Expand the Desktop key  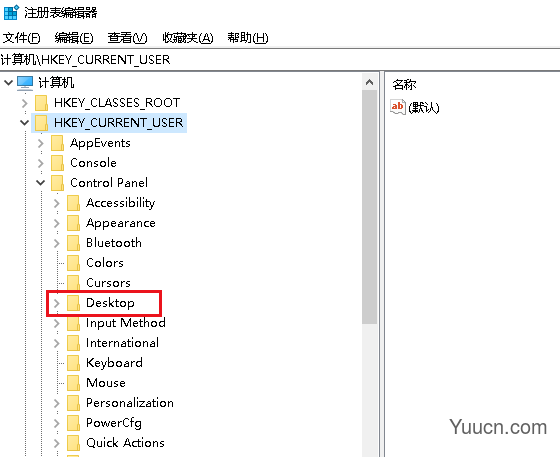click(56, 303)
